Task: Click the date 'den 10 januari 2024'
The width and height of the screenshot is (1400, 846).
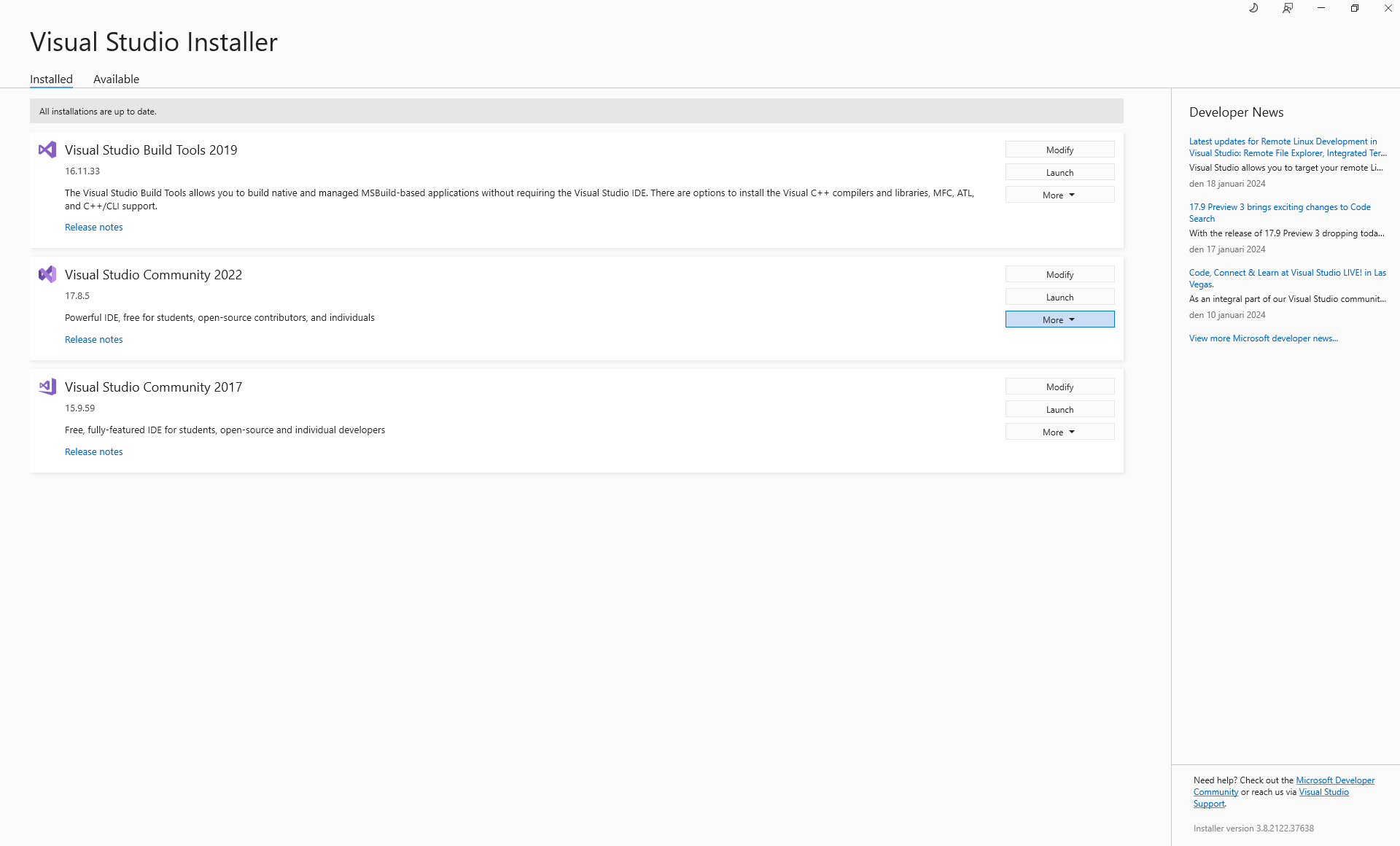Action: [1227, 315]
